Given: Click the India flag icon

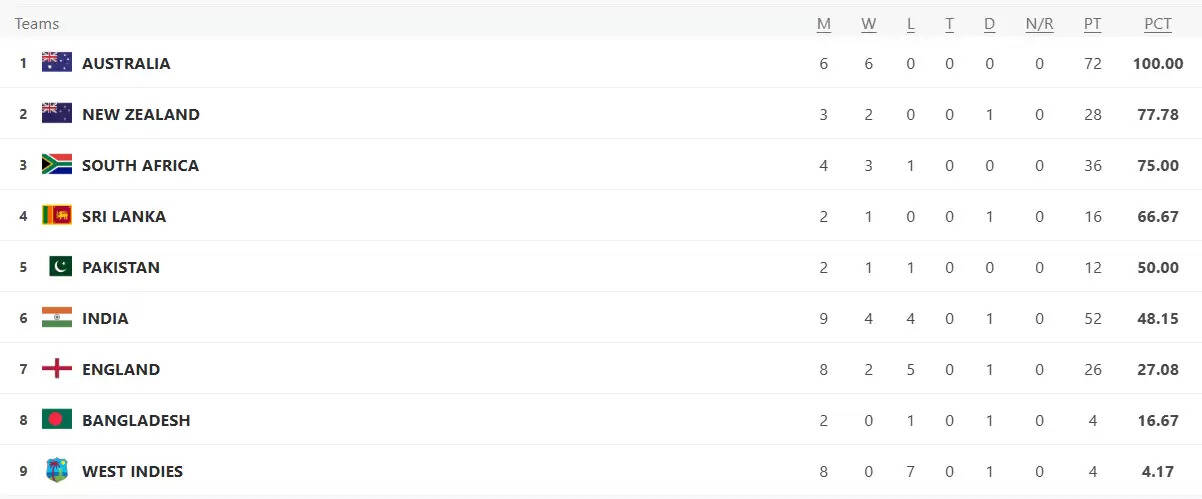Looking at the screenshot, I should click(56, 317).
